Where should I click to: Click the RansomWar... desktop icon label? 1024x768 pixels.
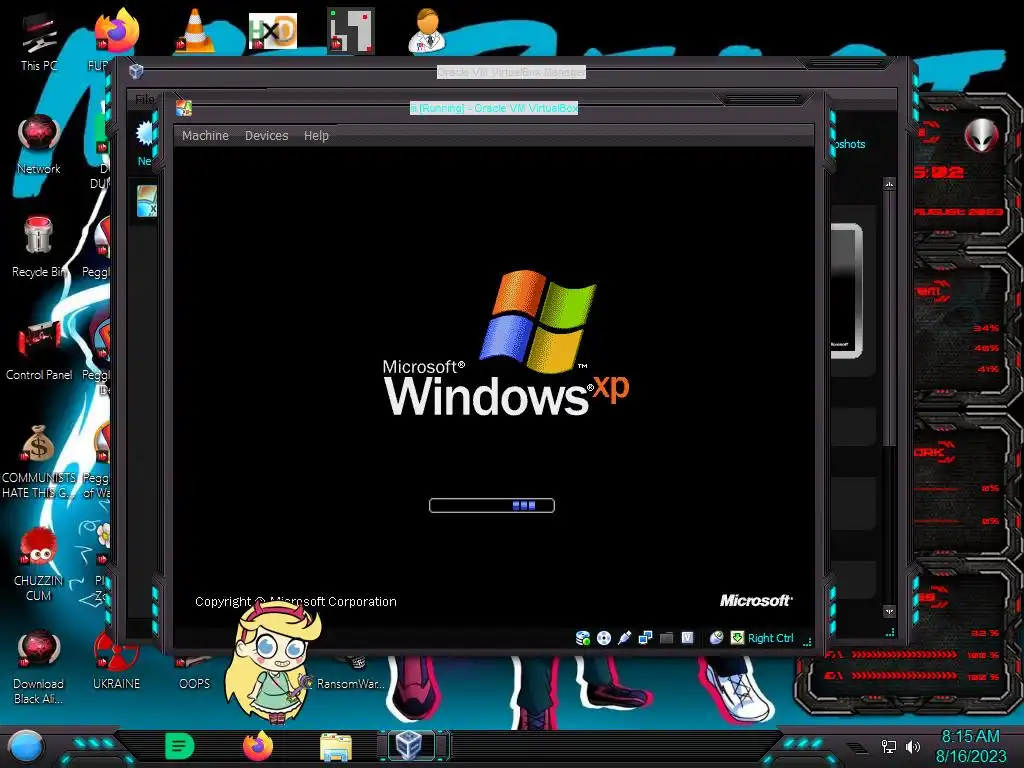351,684
